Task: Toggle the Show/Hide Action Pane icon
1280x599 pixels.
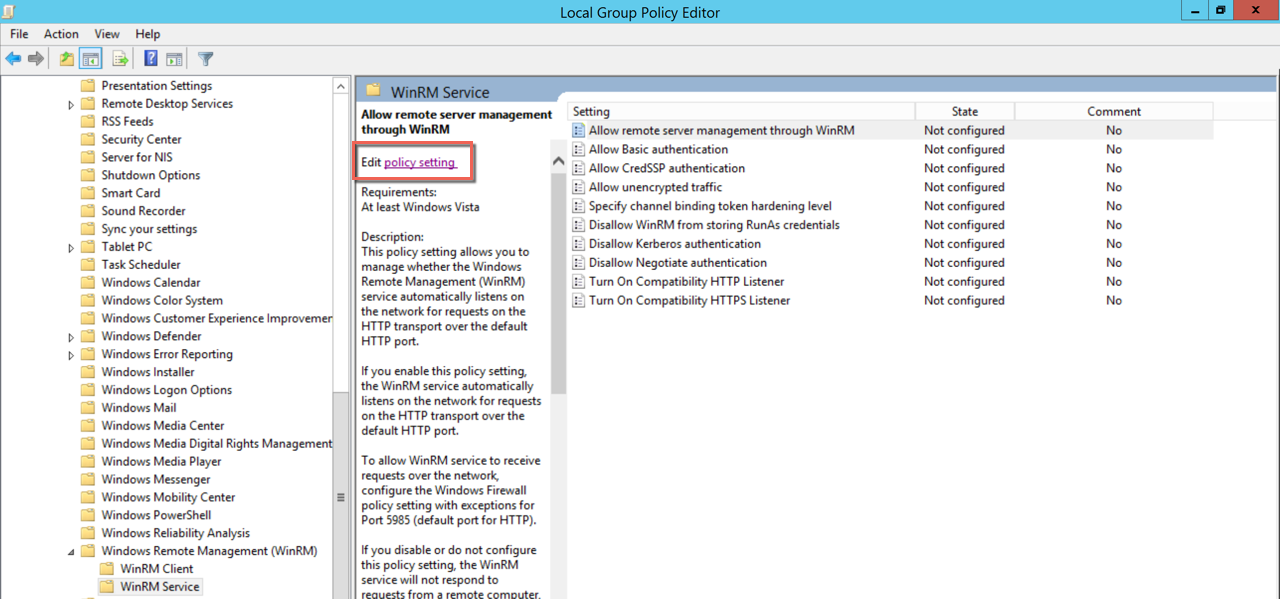Action: pos(174,58)
